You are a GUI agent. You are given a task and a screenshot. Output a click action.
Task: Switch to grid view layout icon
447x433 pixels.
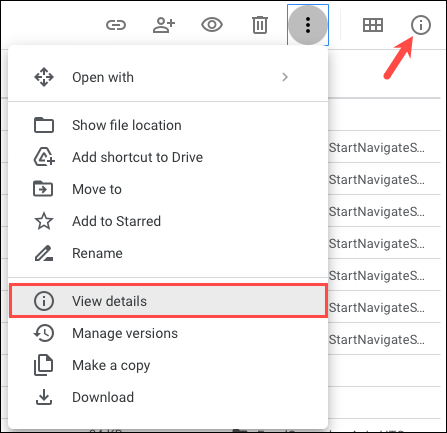coord(373,25)
